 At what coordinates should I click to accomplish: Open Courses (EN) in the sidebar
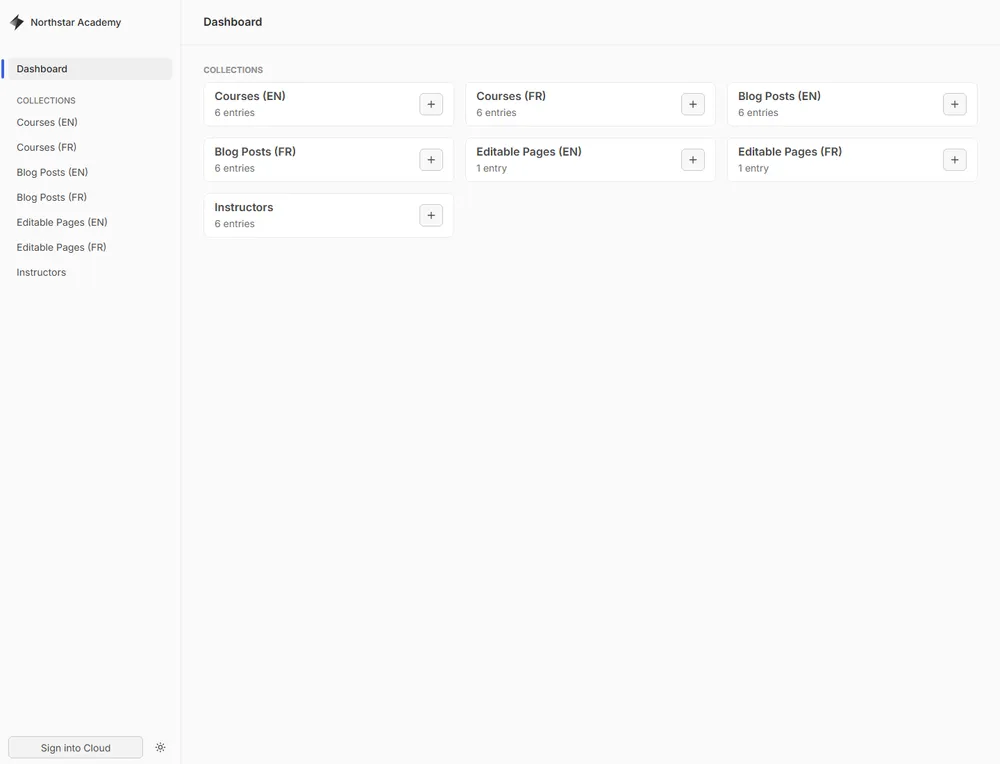tap(89, 122)
